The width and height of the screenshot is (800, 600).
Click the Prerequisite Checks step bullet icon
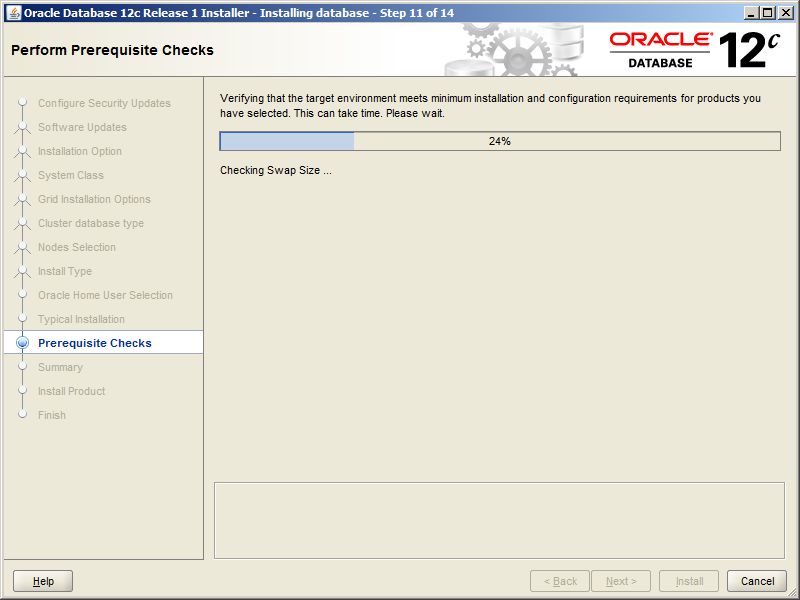pos(22,342)
